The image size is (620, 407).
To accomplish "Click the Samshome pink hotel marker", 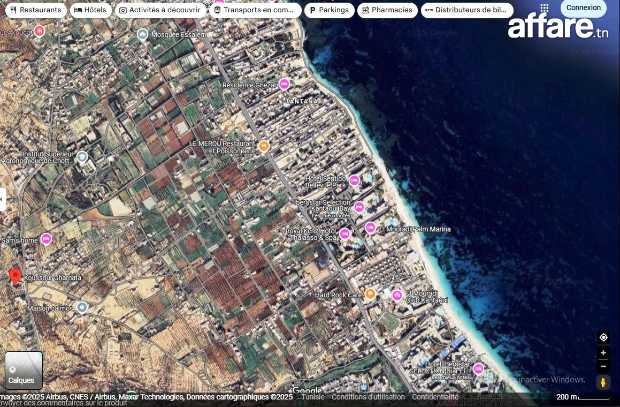I will [46, 239].
